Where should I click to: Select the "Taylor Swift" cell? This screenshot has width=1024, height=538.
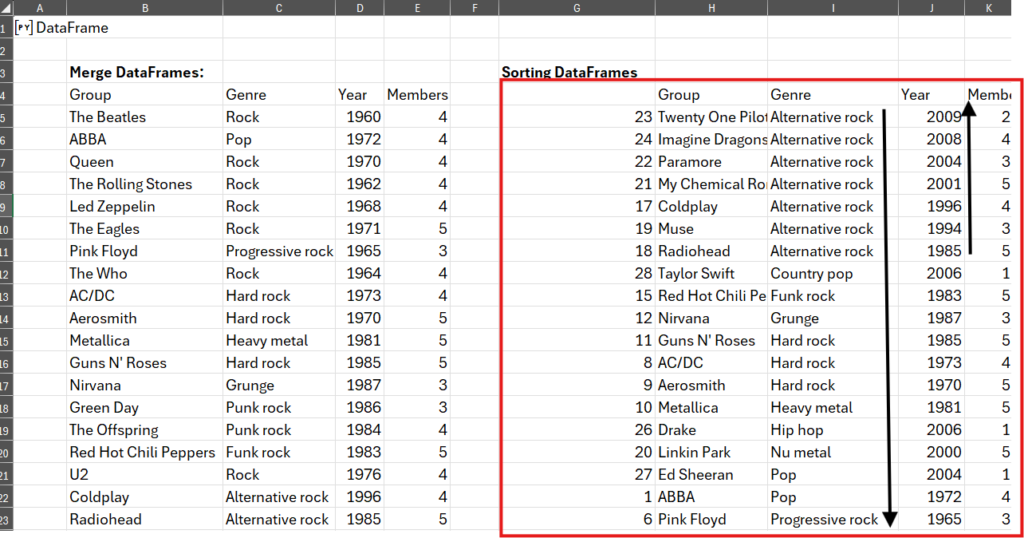711,274
